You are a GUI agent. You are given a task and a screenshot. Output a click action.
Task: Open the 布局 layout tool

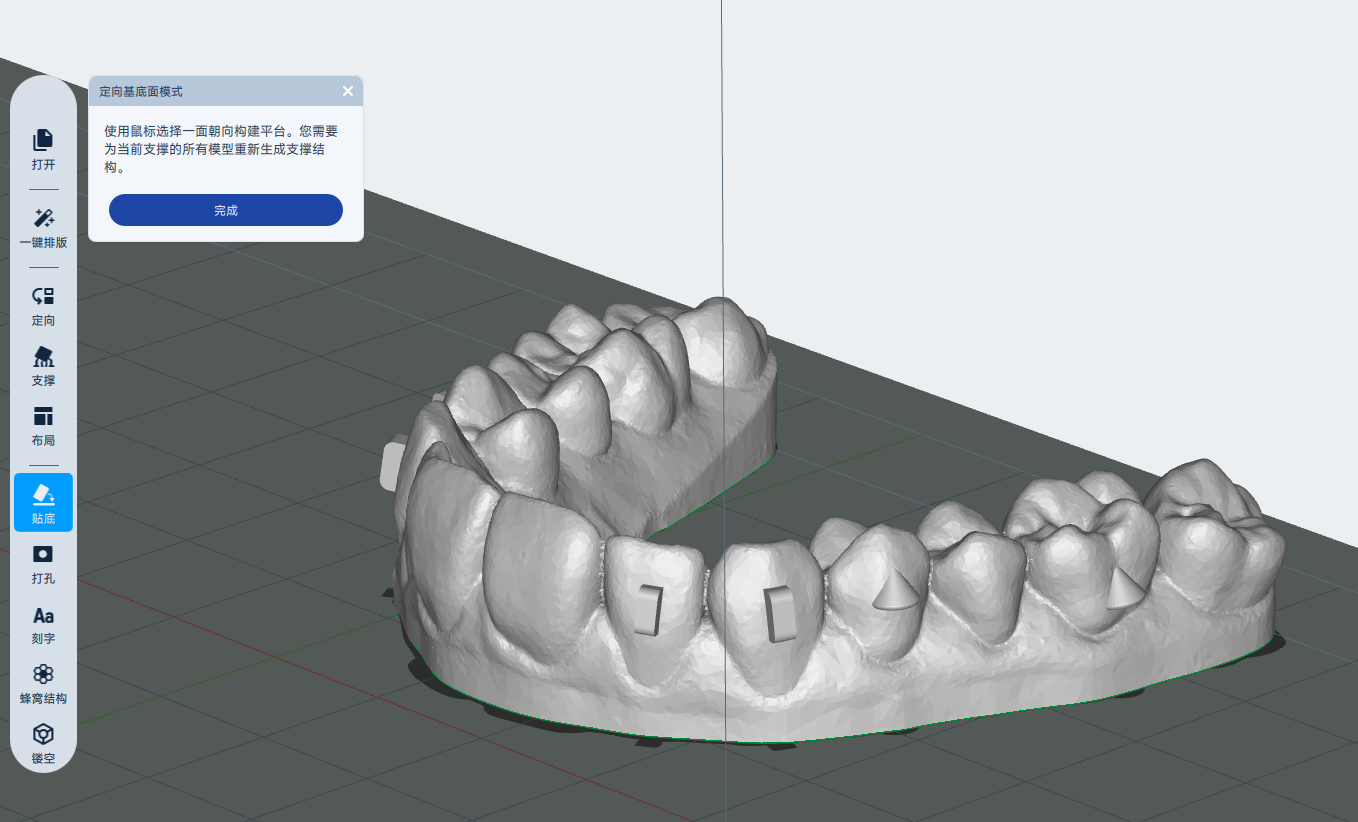tap(43, 426)
